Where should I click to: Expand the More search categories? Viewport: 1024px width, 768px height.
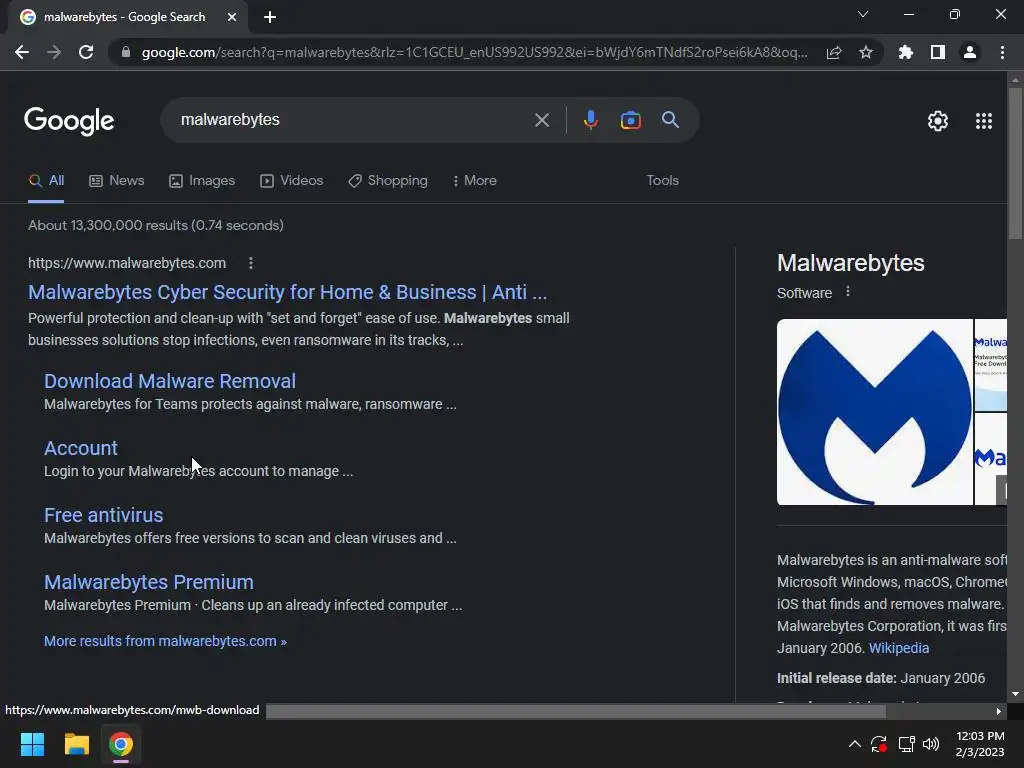[x=475, y=181]
